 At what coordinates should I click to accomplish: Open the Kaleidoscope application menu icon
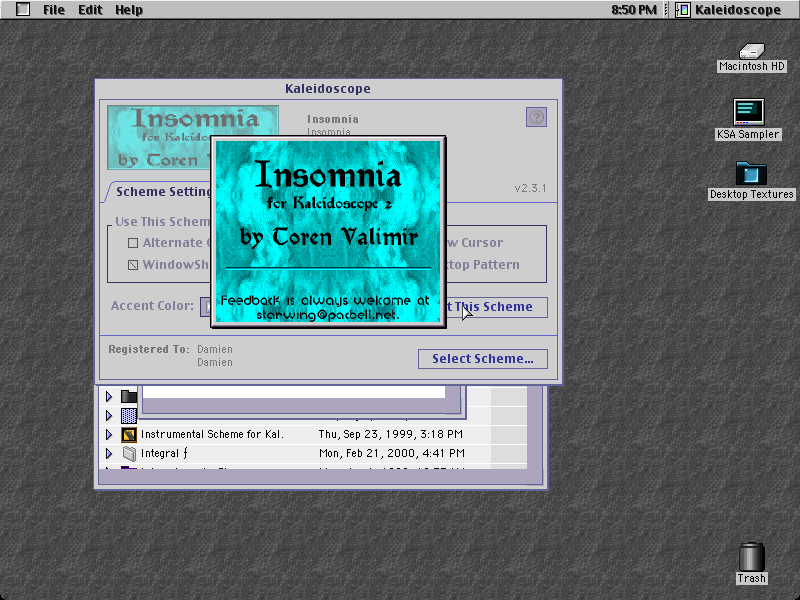tap(683, 10)
